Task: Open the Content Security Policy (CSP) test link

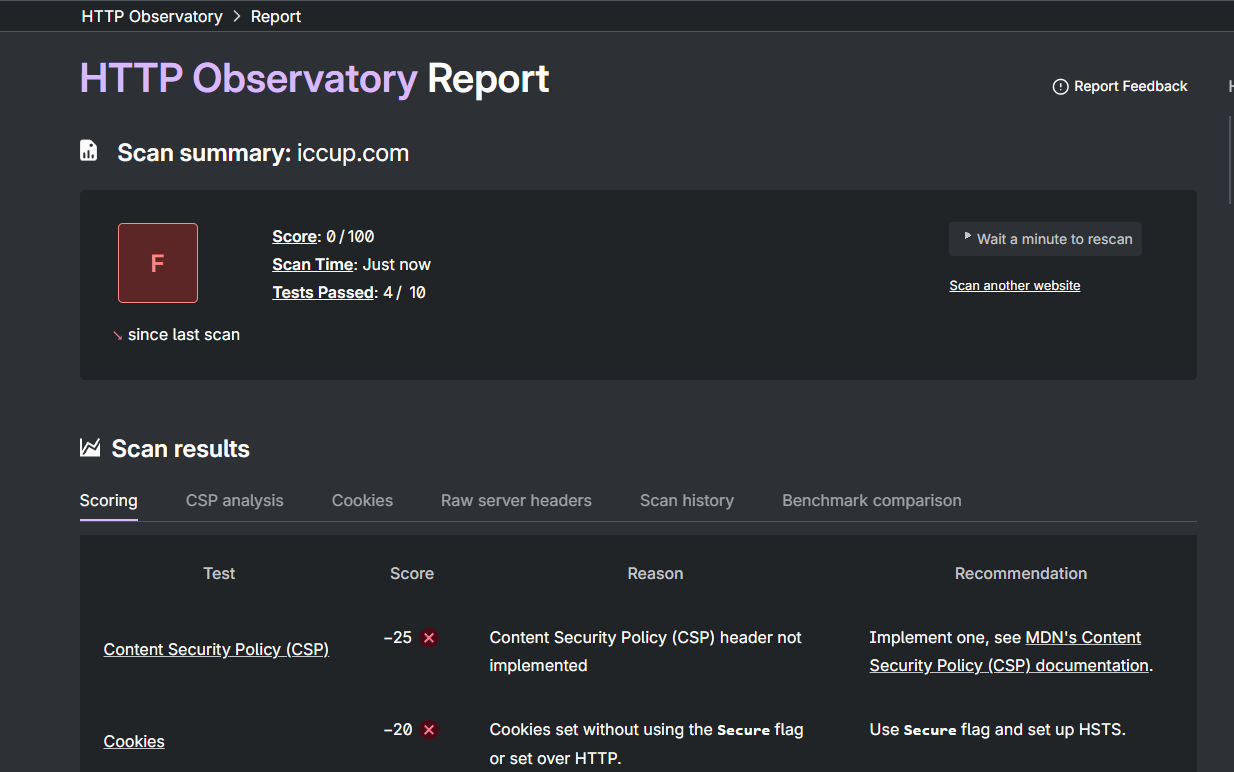Action: point(216,650)
